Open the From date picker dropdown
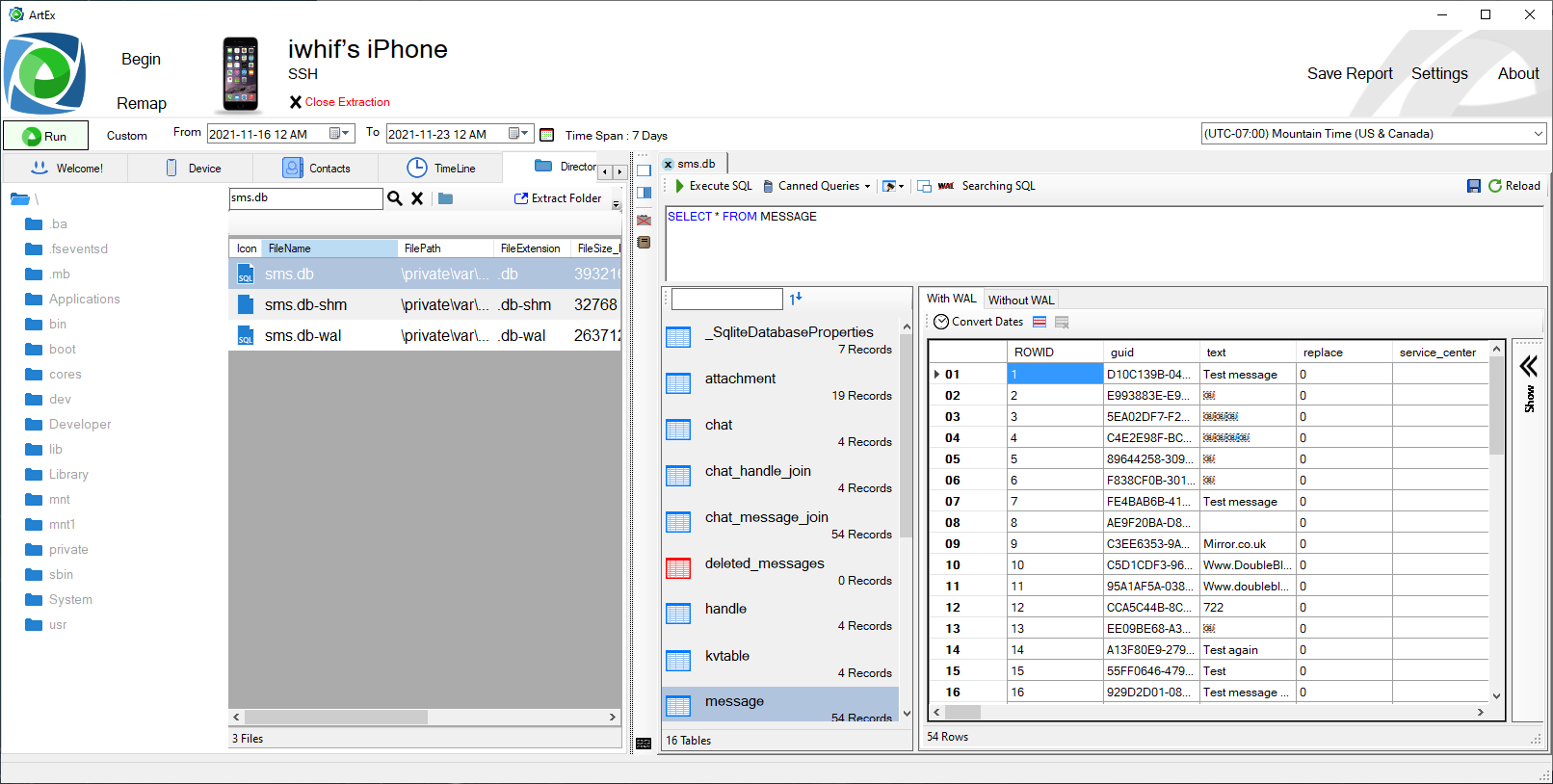The image size is (1553, 784). [x=345, y=134]
